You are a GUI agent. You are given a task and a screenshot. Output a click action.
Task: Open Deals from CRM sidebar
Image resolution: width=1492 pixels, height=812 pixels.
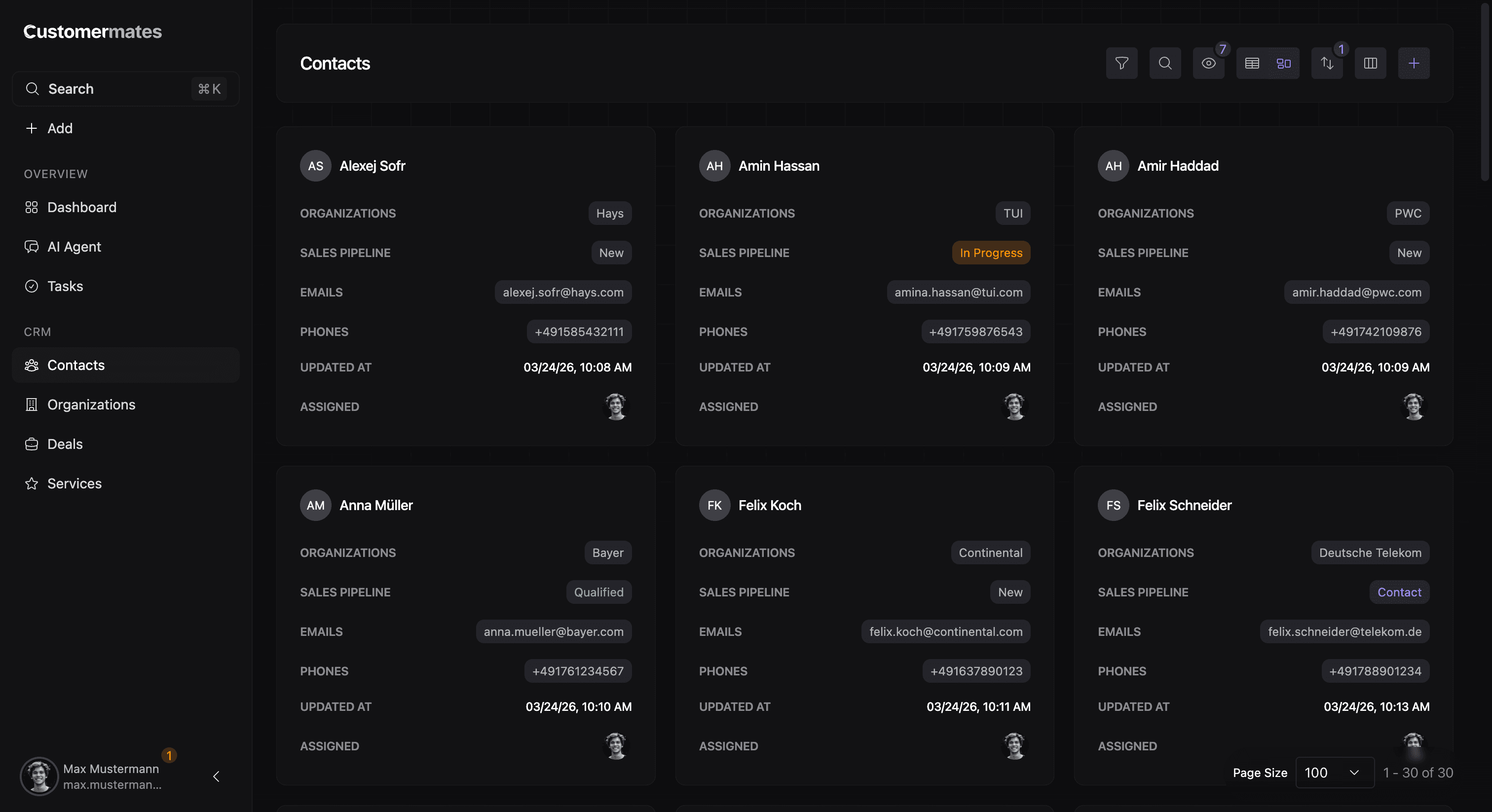pos(65,443)
